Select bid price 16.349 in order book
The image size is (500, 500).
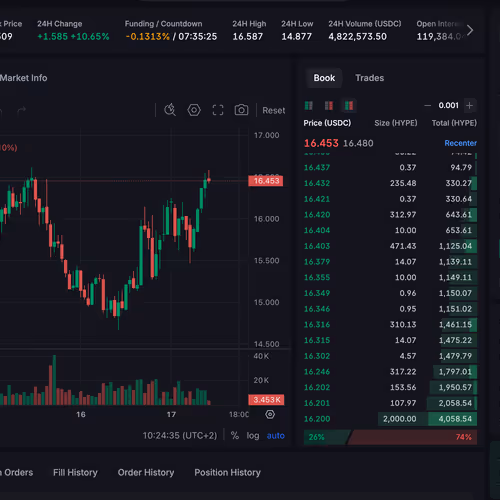pos(317,293)
